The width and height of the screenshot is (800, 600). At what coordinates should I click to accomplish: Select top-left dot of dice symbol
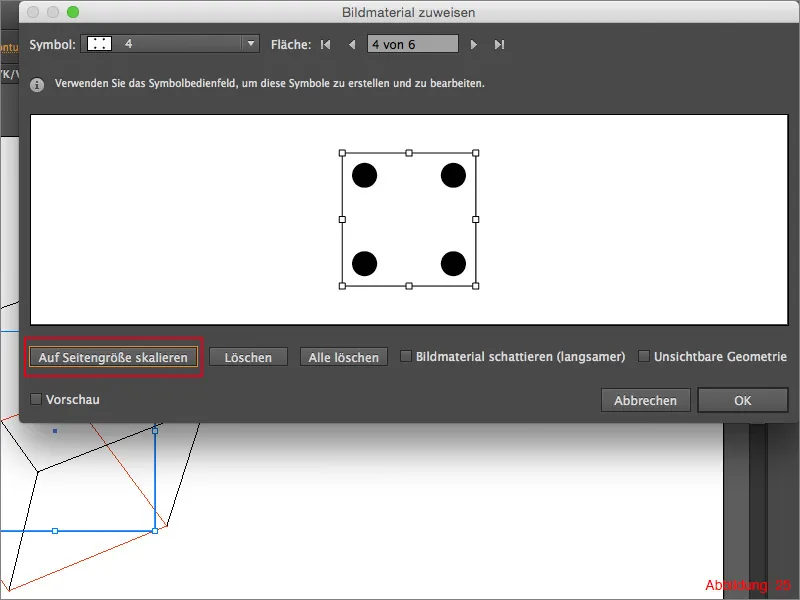pyautogui.click(x=364, y=176)
